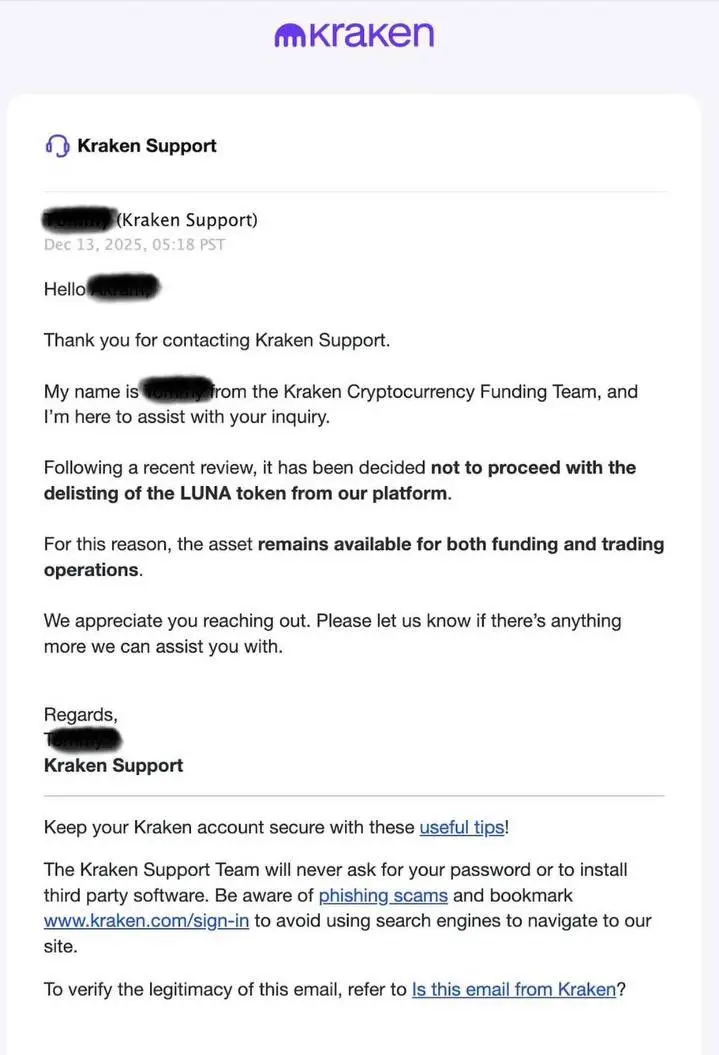Click the Kraken logo at the top
The image size is (719, 1055).
(354, 34)
